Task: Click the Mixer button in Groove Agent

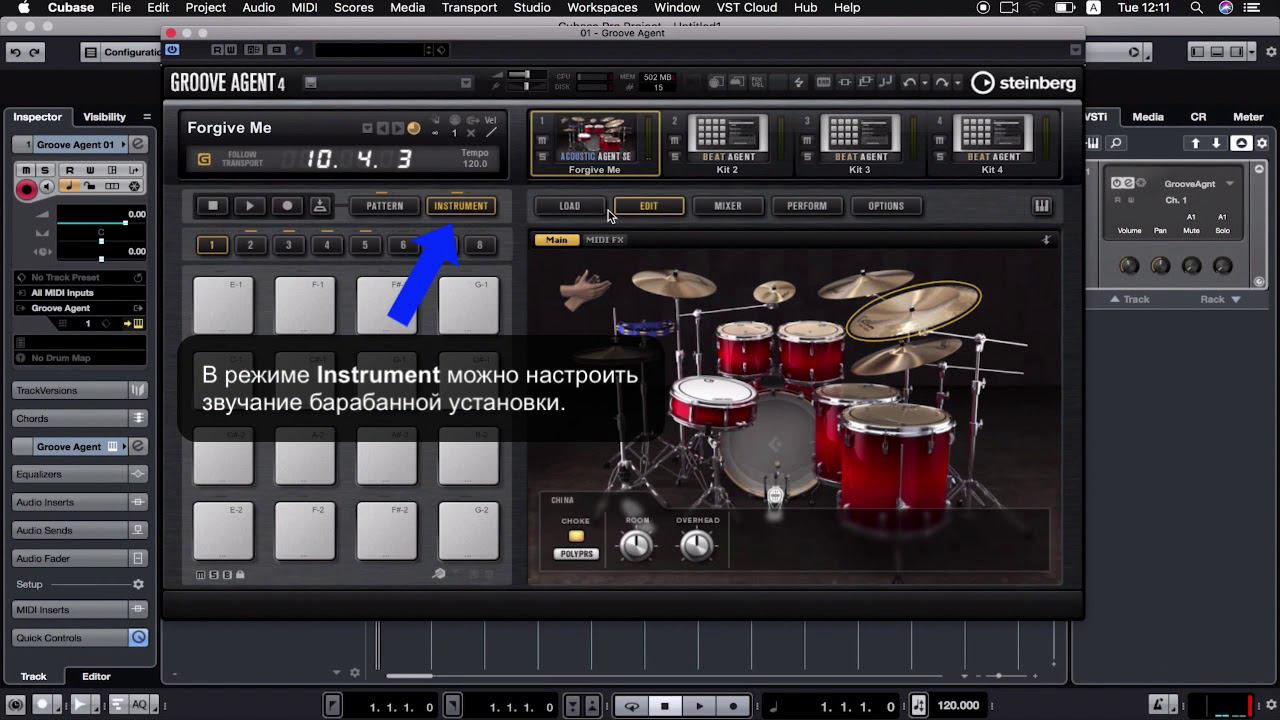Action: [728, 205]
